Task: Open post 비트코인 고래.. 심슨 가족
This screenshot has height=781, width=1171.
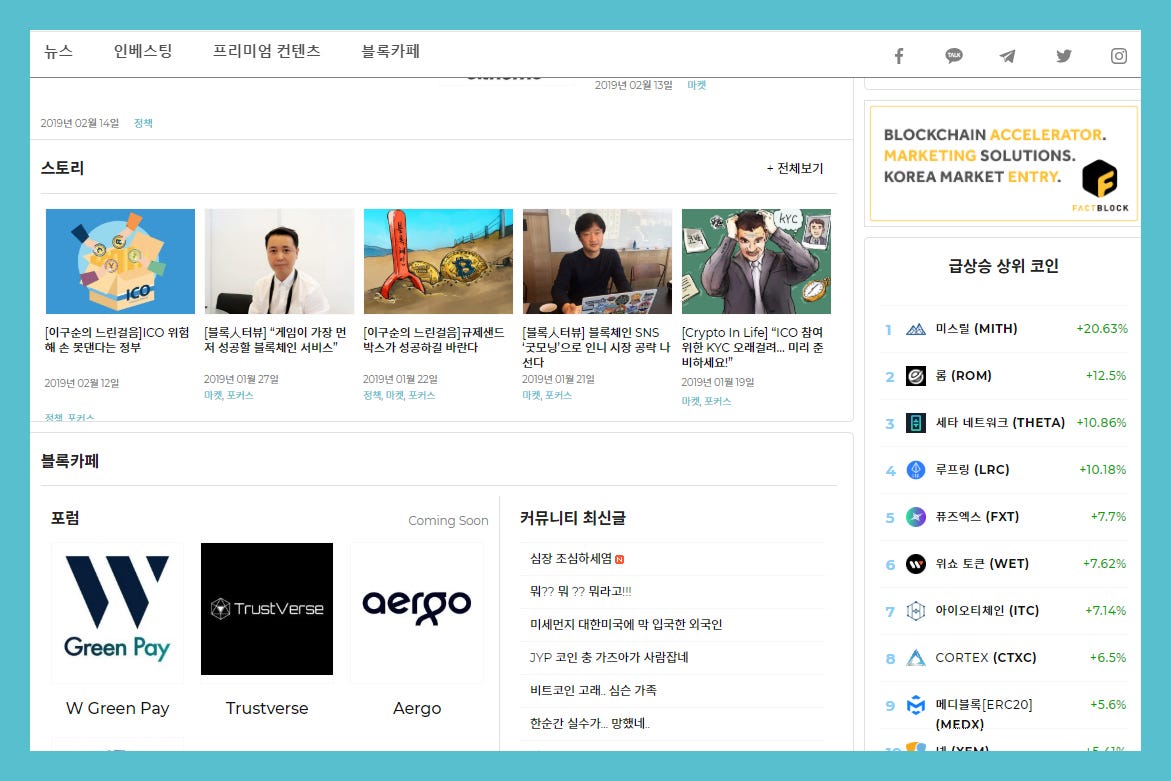Action: click(x=593, y=690)
